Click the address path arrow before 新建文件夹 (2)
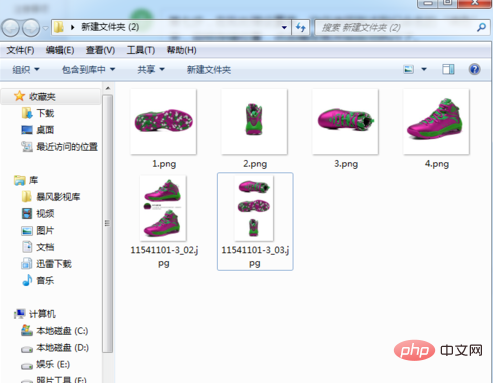 (72, 27)
